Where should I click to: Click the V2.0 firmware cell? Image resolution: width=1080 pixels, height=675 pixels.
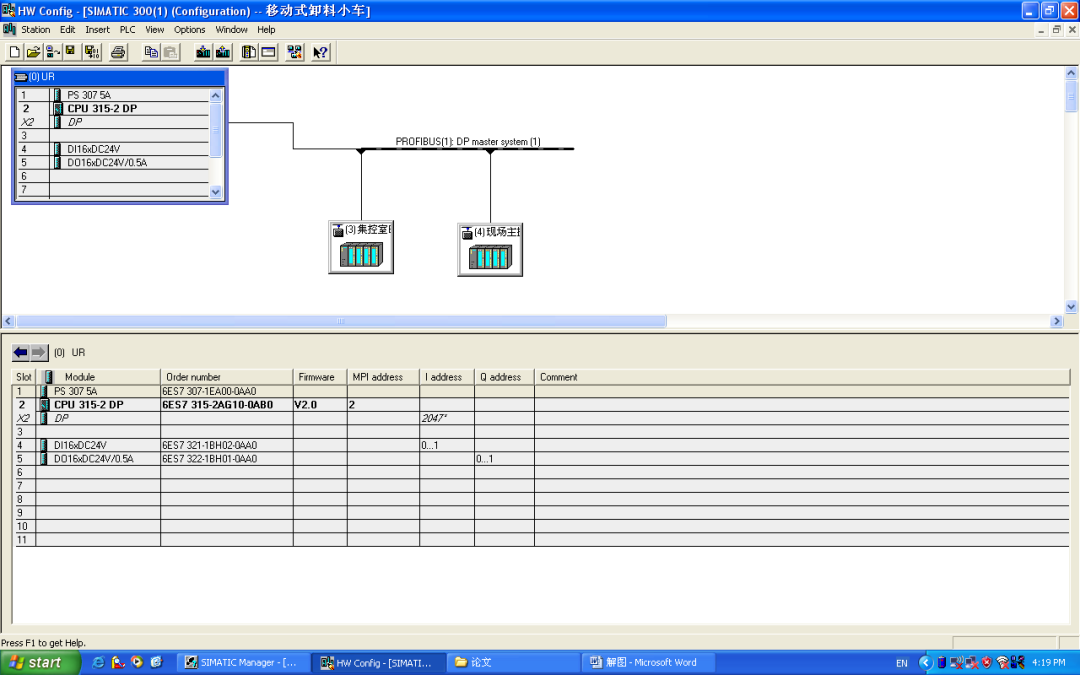click(x=320, y=404)
